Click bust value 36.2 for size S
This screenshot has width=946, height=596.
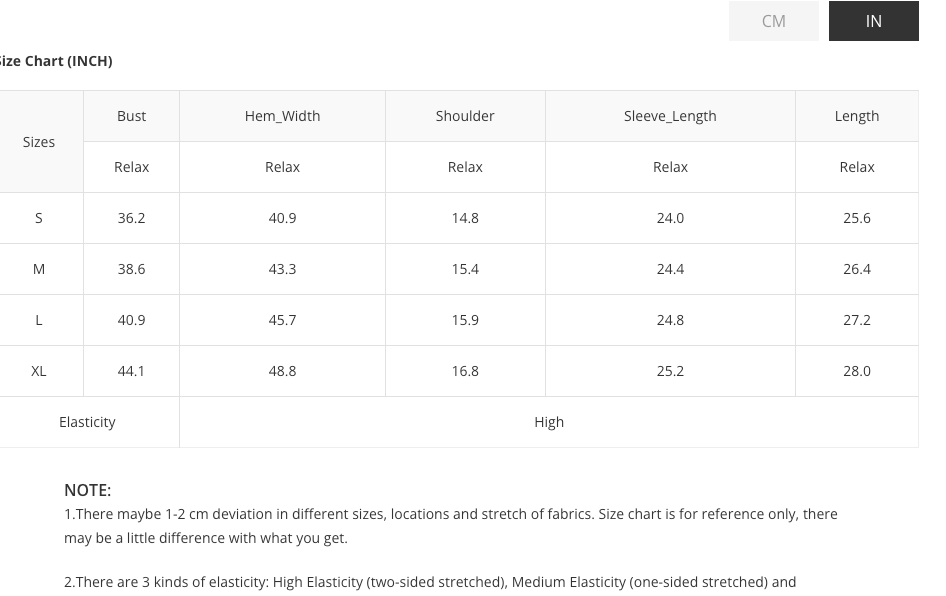pos(131,218)
